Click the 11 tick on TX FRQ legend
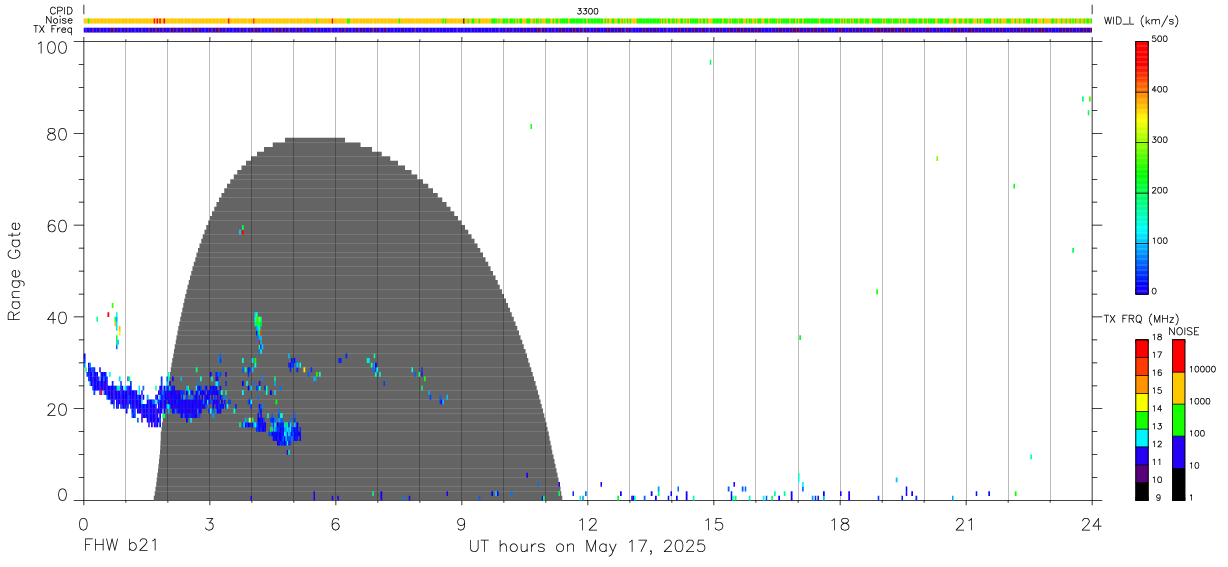The image size is (1228, 567). click(x=1157, y=462)
